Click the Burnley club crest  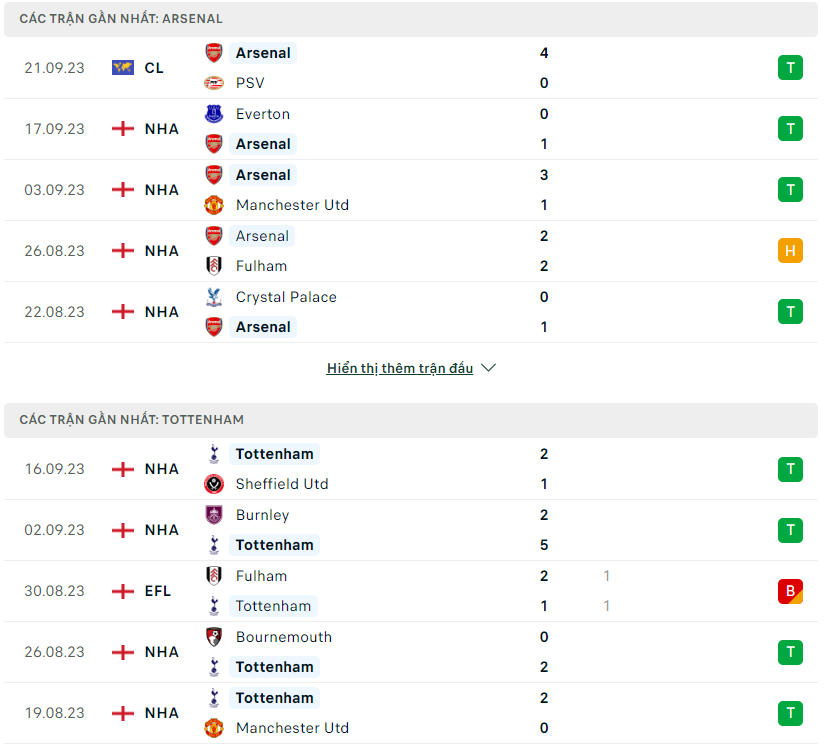point(214,515)
